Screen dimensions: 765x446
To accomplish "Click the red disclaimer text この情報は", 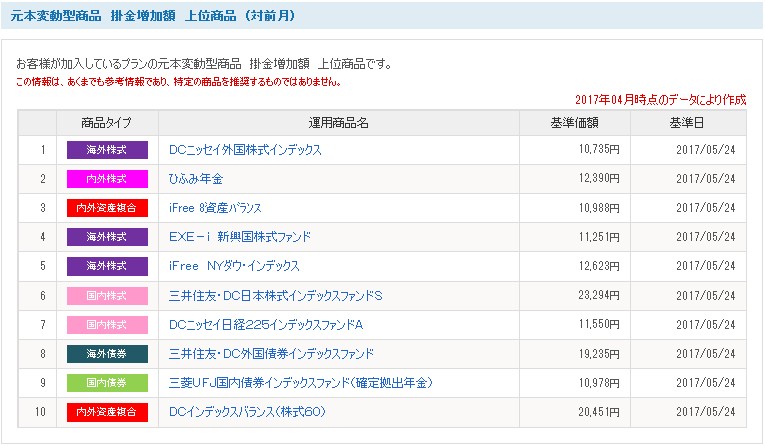I will [178, 82].
